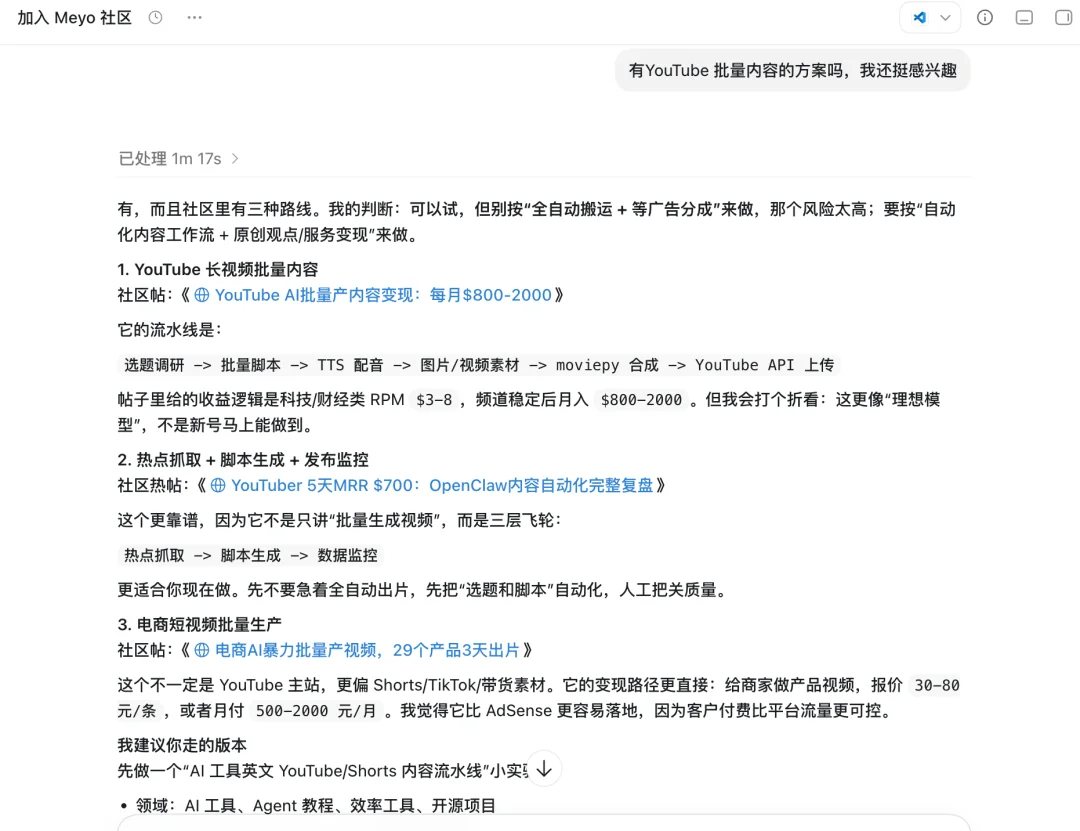Click heading 1. YouTube 长视频批量内容
The height and width of the screenshot is (831, 1080).
coord(218,269)
